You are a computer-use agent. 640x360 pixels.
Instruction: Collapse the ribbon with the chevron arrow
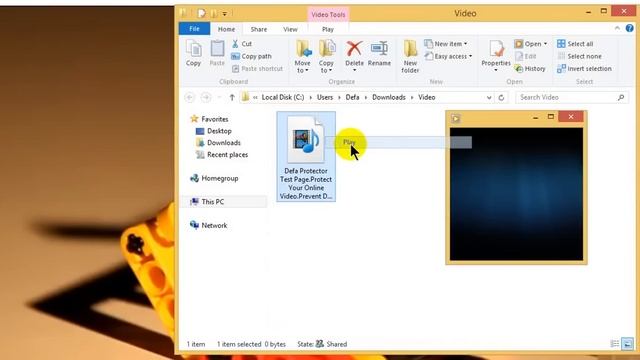pos(617,28)
